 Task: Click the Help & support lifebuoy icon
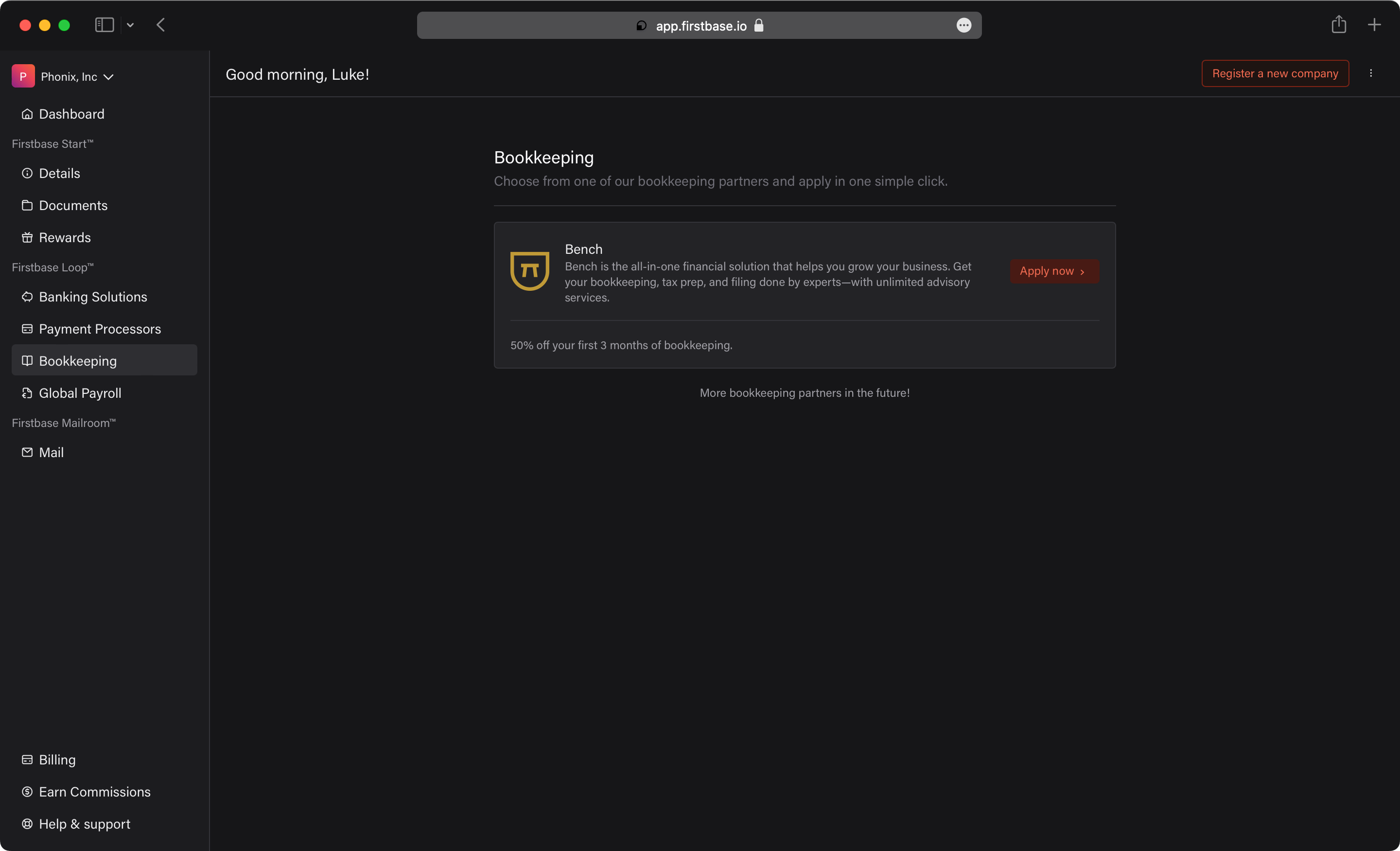coord(27,824)
